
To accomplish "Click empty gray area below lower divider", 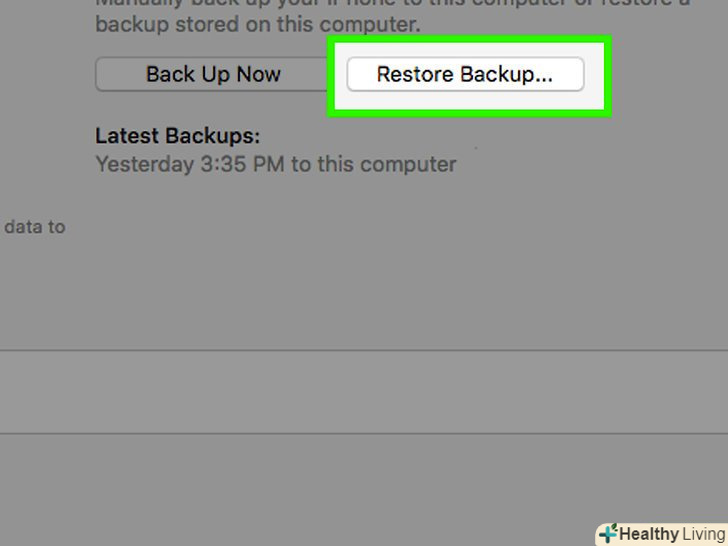I will (300, 490).
